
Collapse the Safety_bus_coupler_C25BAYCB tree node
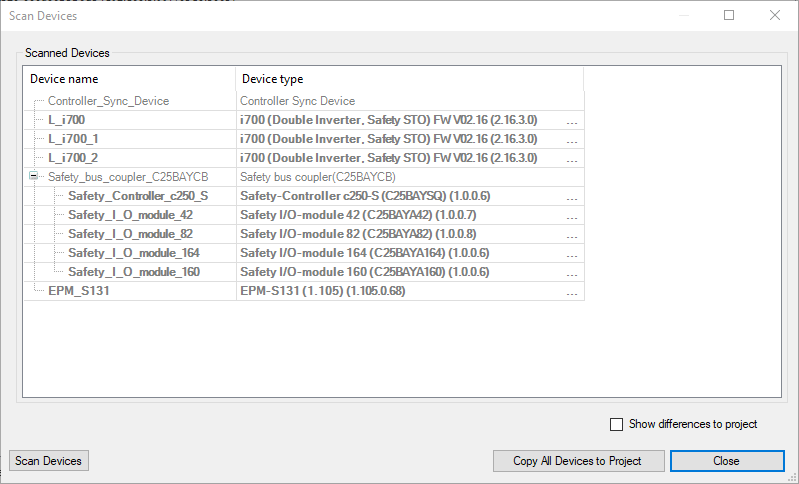click(x=33, y=176)
